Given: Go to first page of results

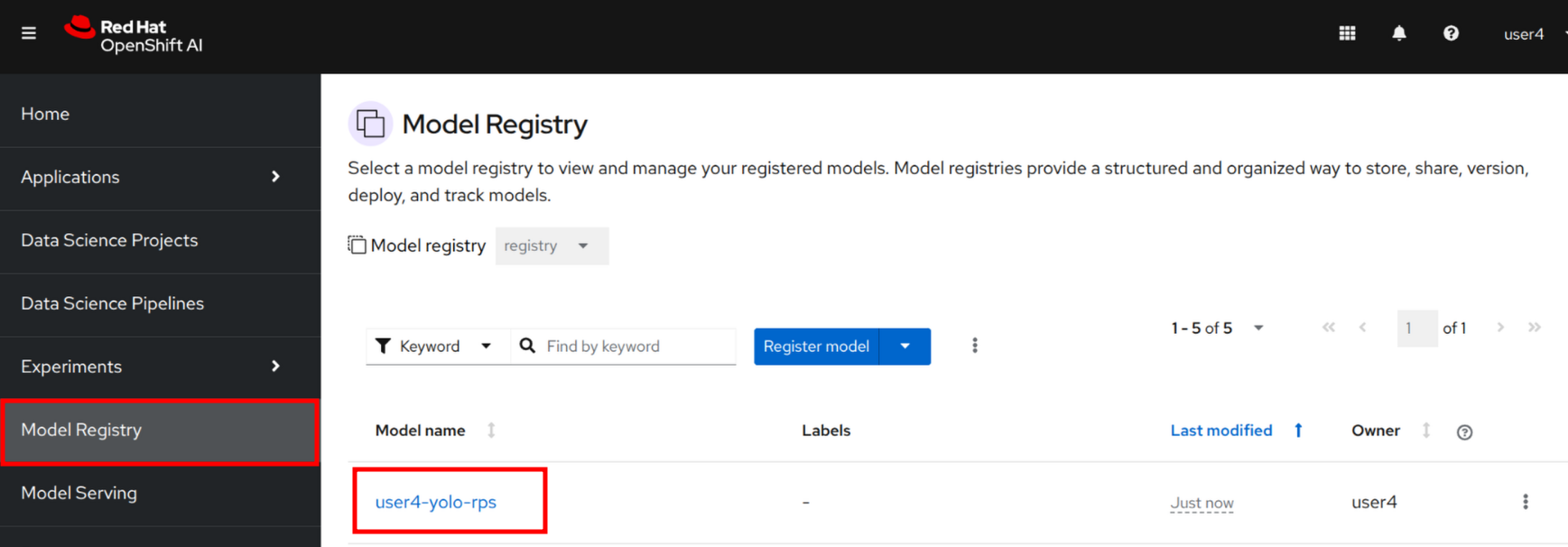Looking at the screenshot, I should click(1329, 328).
